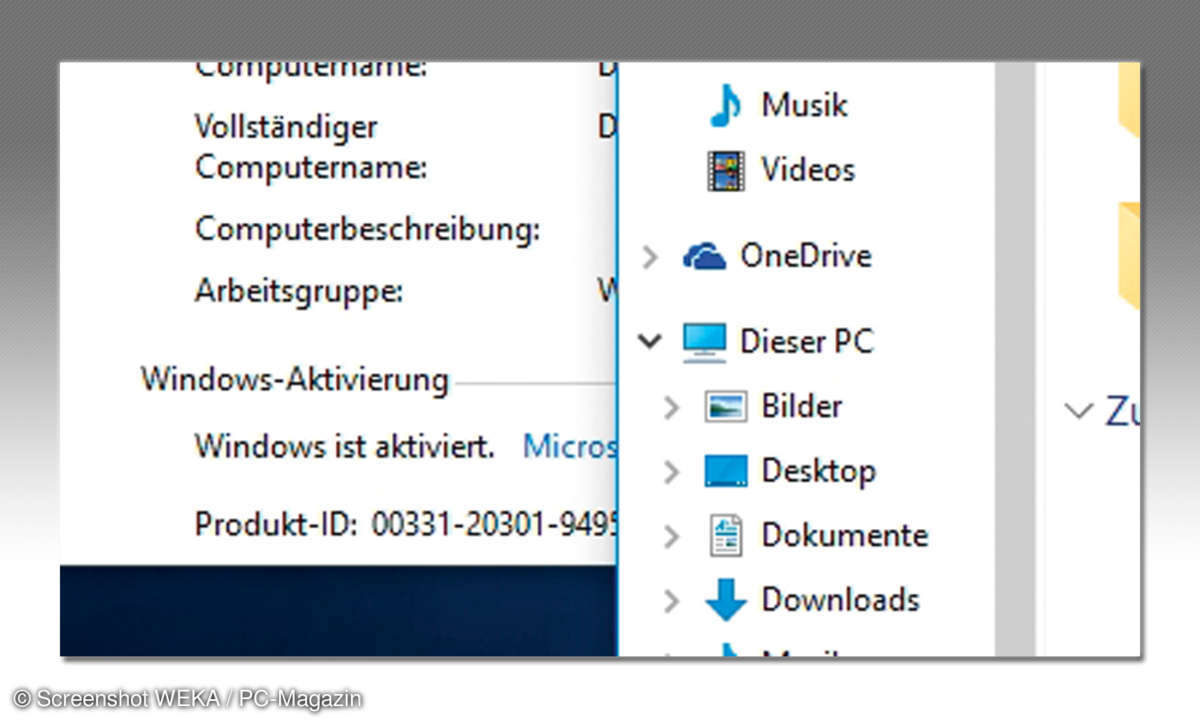Screen dimensions: 1200x720
Task: Click the Vollständiger Computername label
Action: pos(311,147)
